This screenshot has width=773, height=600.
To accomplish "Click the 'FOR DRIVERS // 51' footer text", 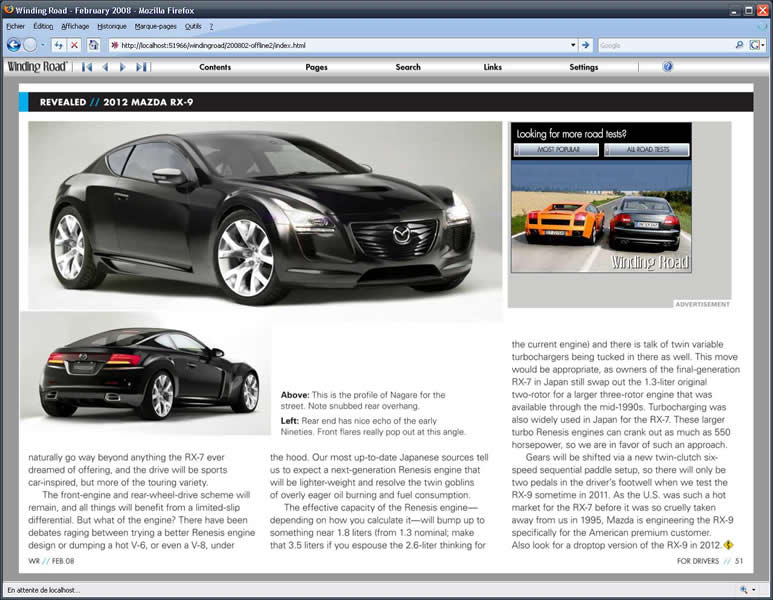I will click(710, 561).
